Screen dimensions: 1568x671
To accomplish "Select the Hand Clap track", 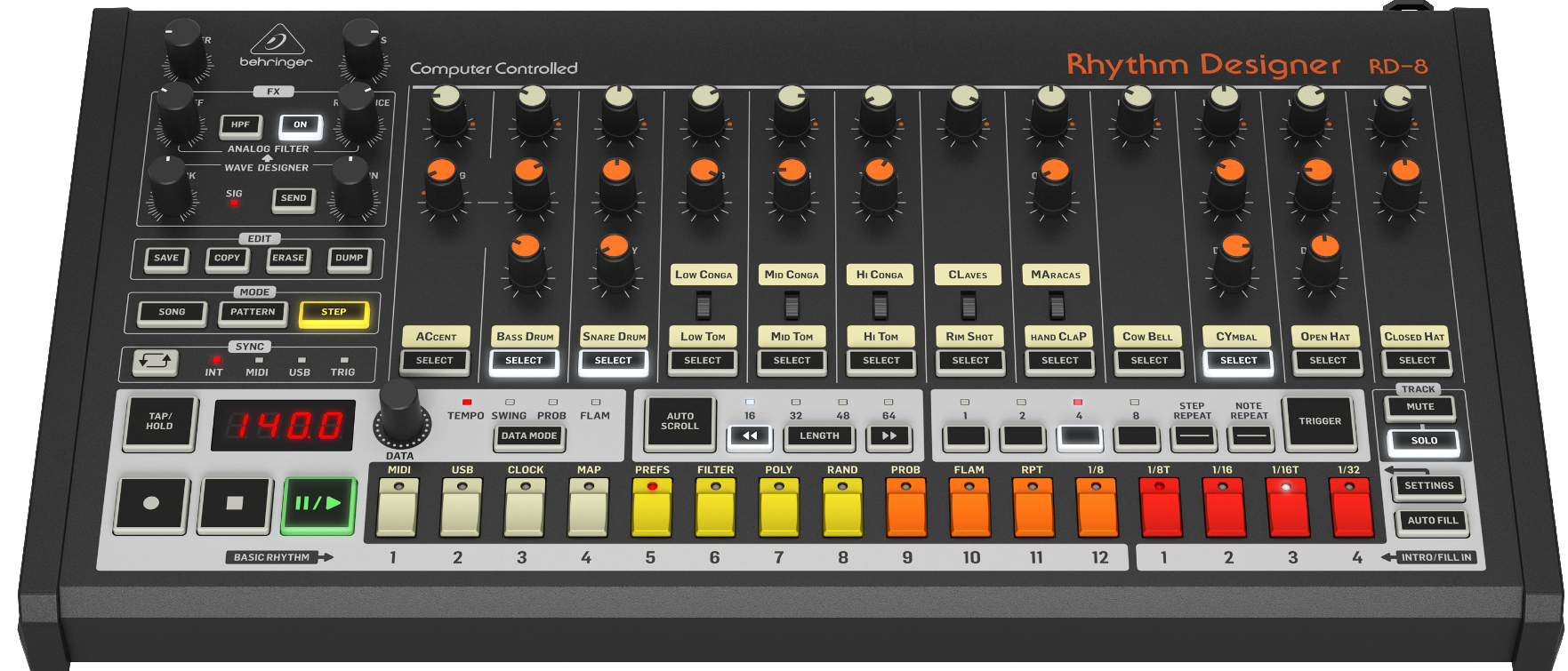I will [x=1060, y=361].
